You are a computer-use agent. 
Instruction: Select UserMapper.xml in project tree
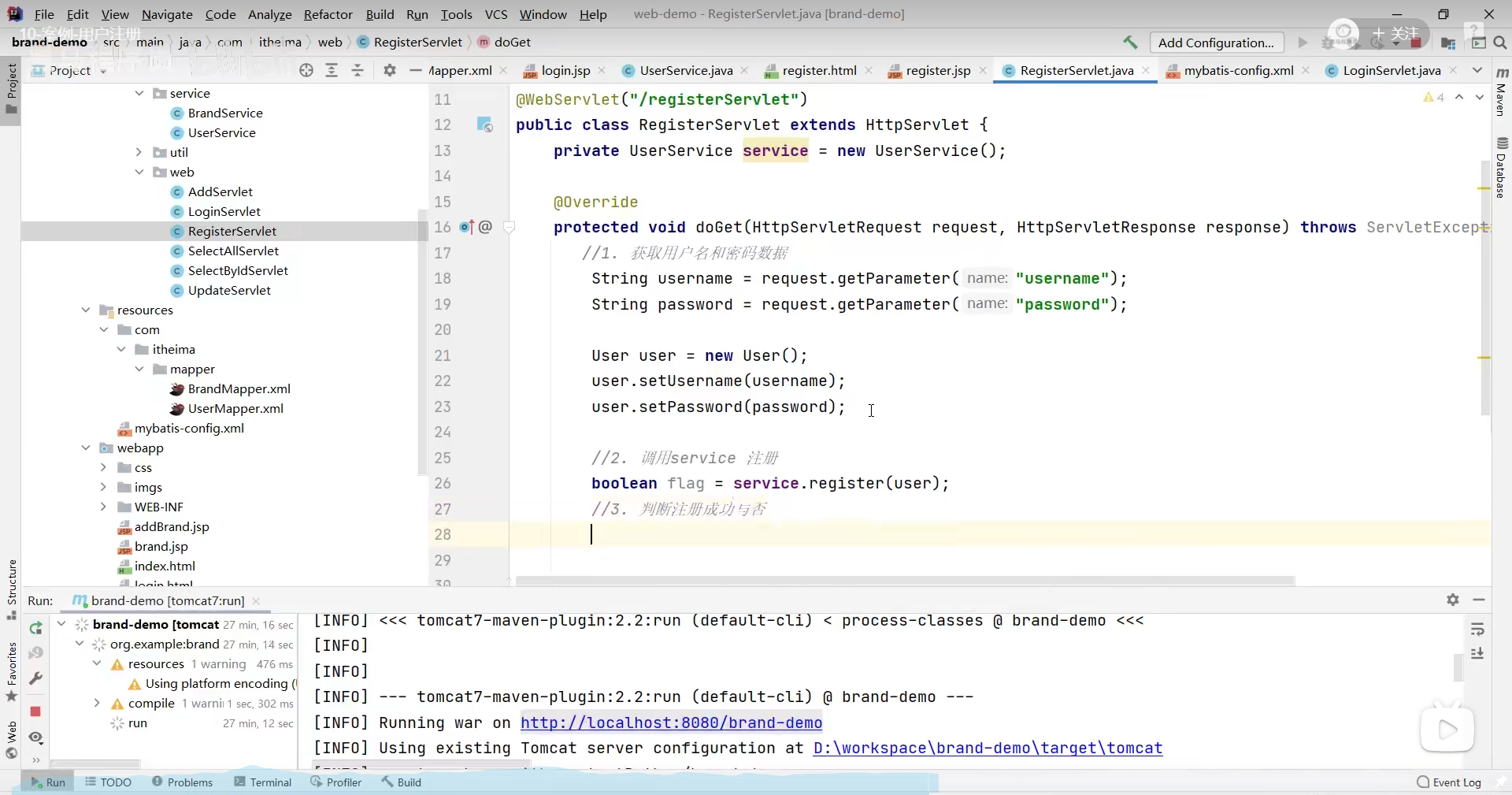coord(235,408)
